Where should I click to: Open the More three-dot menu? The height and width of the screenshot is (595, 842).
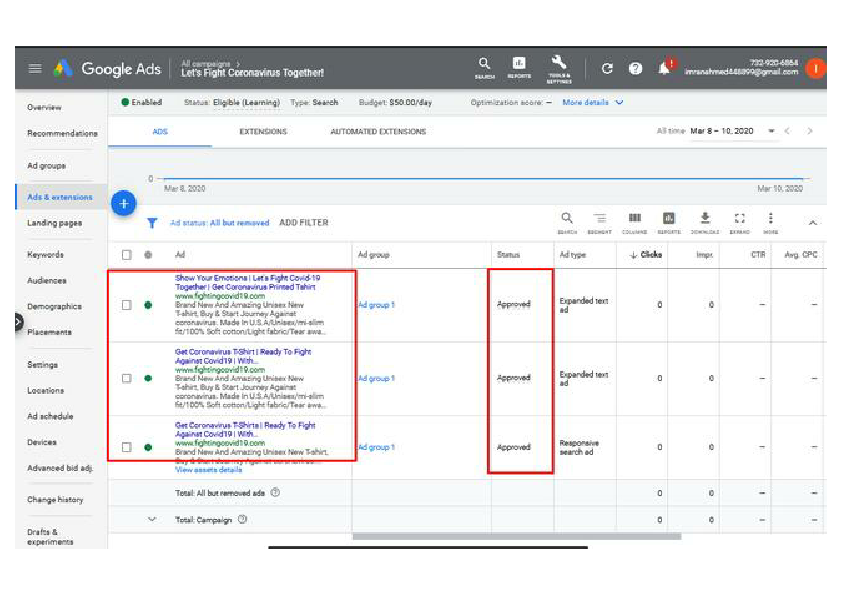coord(771,223)
